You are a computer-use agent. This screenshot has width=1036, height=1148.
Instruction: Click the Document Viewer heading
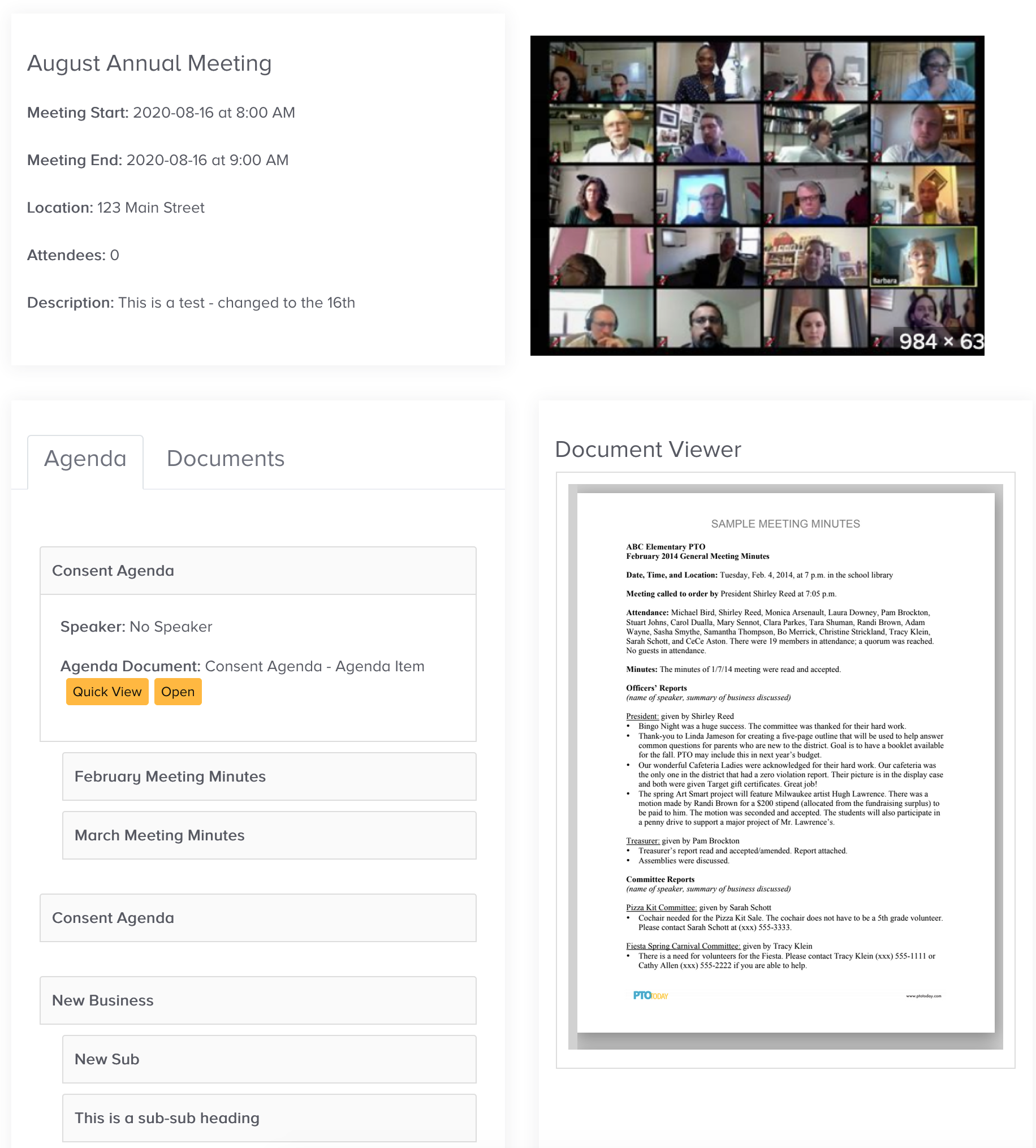[648, 450]
